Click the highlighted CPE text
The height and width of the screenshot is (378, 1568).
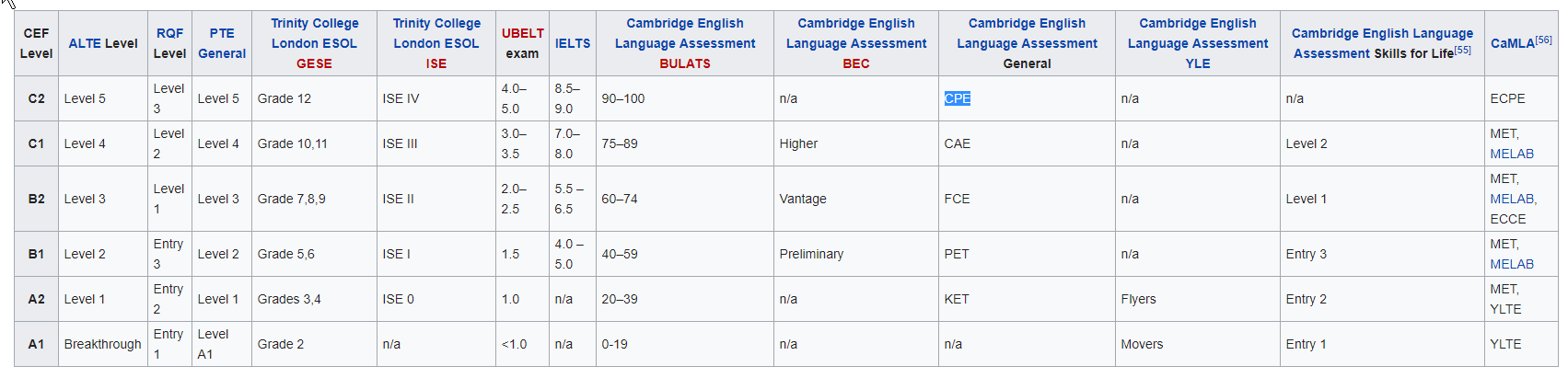point(958,98)
